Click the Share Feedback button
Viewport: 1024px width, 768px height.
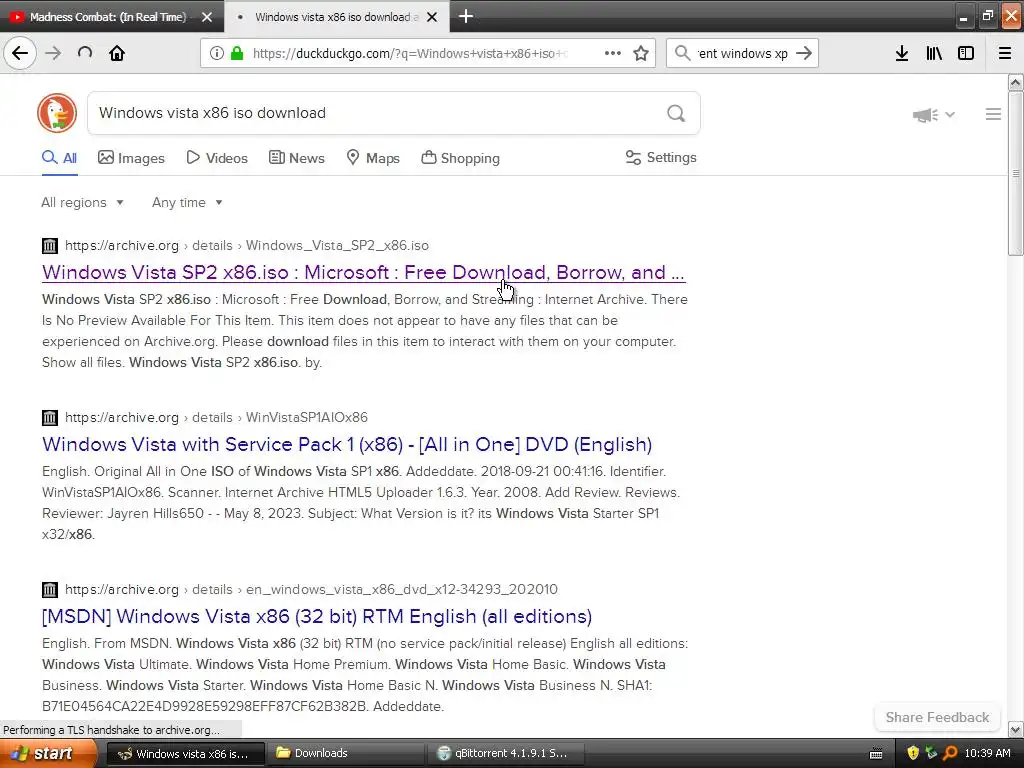(x=937, y=717)
